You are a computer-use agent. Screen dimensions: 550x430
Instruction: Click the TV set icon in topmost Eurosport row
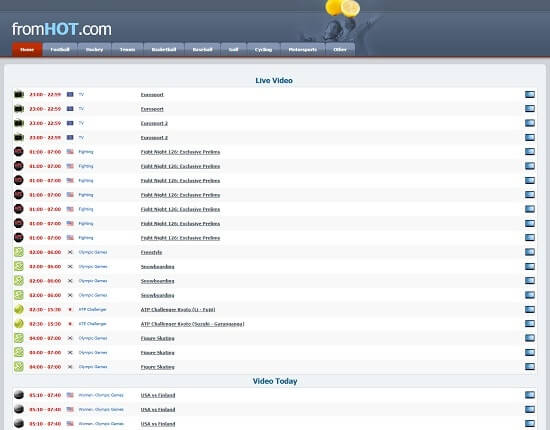(x=19, y=94)
